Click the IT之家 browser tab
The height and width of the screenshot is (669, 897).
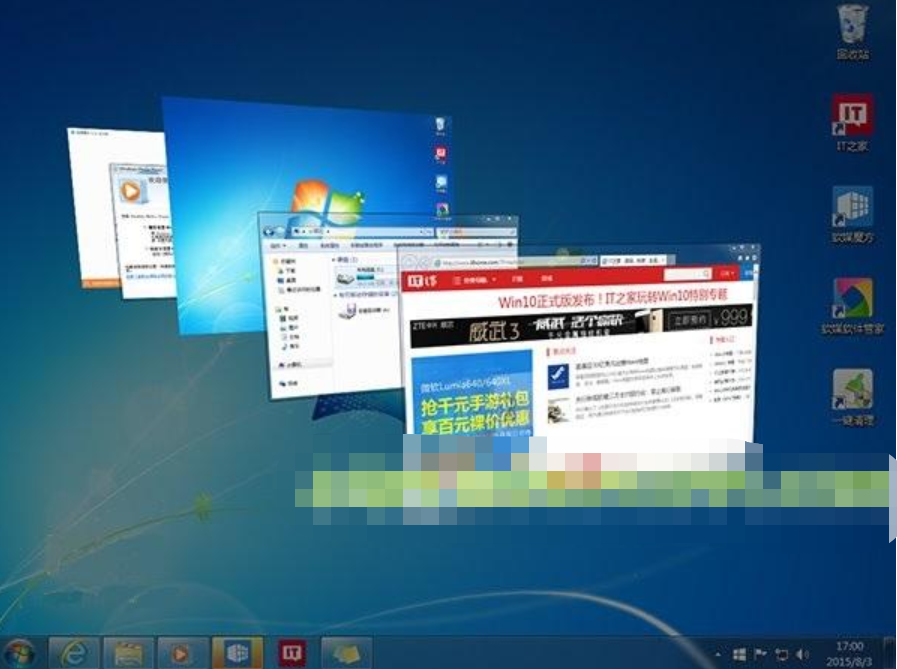tap(632, 260)
